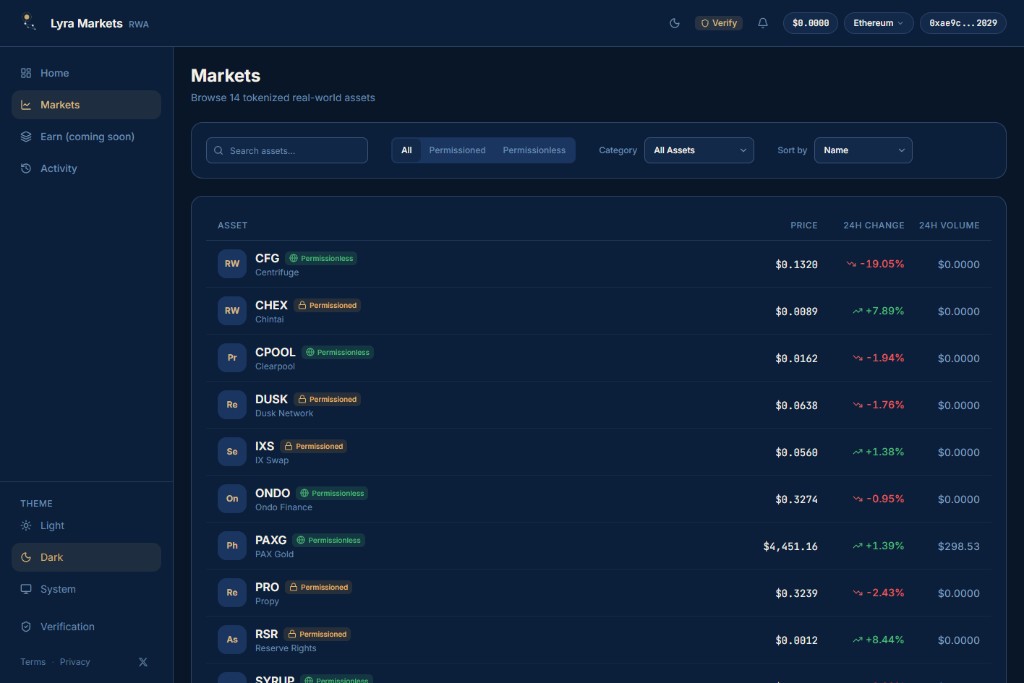Viewport: 1024px width, 683px height.
Task: Click PAXG price $4,451.16
Action: (790, 547)
